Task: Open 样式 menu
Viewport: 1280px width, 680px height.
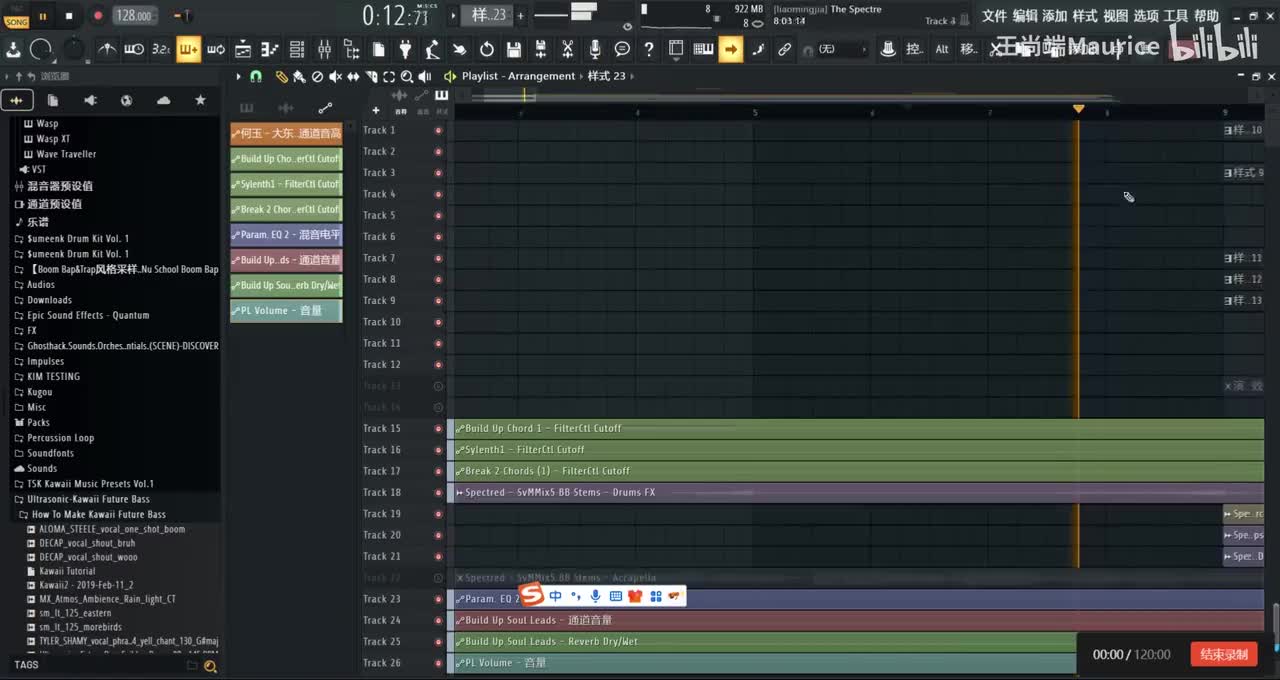Action: coord(1085,16)
